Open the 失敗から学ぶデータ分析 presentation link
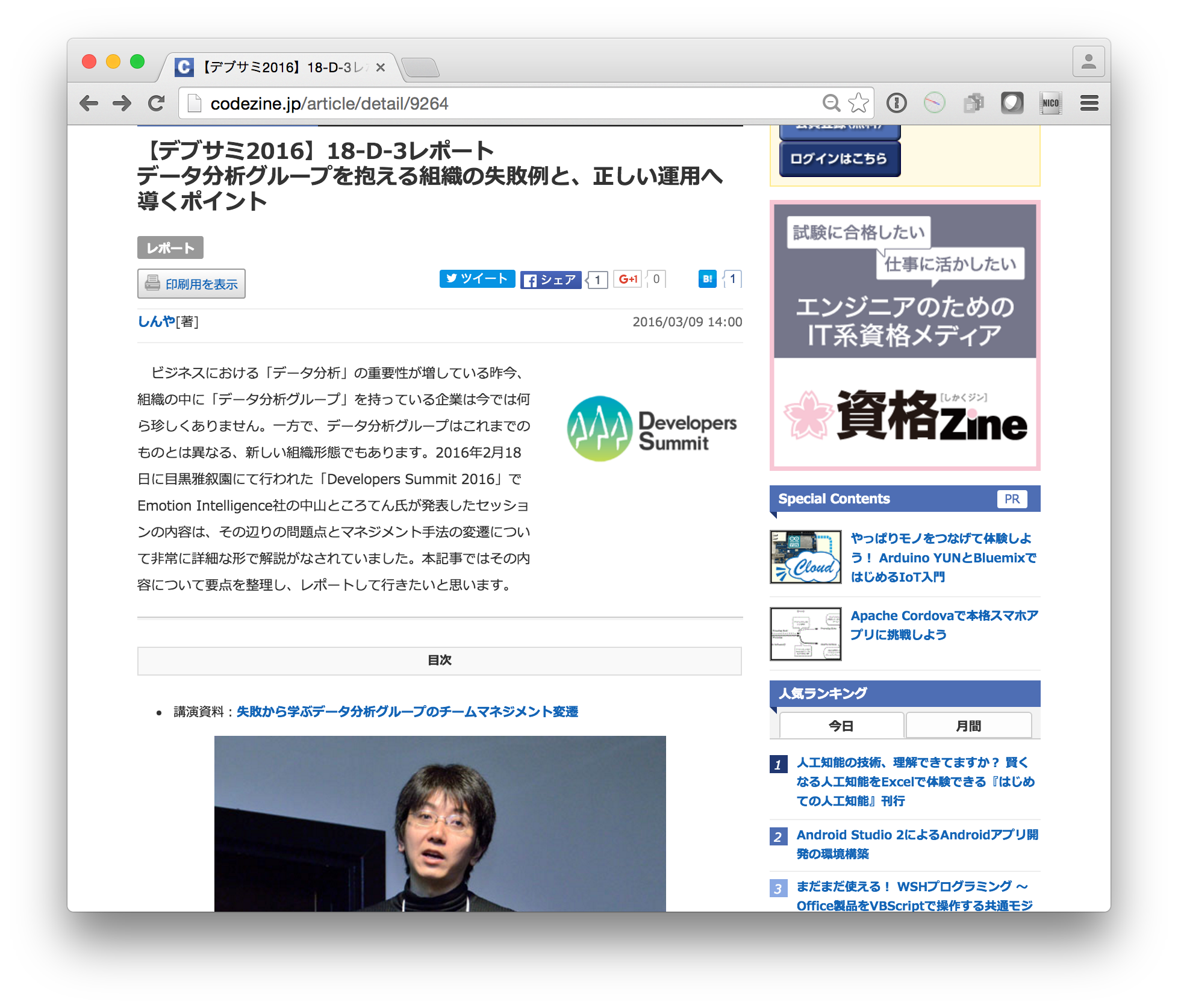Viewport: 1178px width, 1008px height. [x=407, y=711]
